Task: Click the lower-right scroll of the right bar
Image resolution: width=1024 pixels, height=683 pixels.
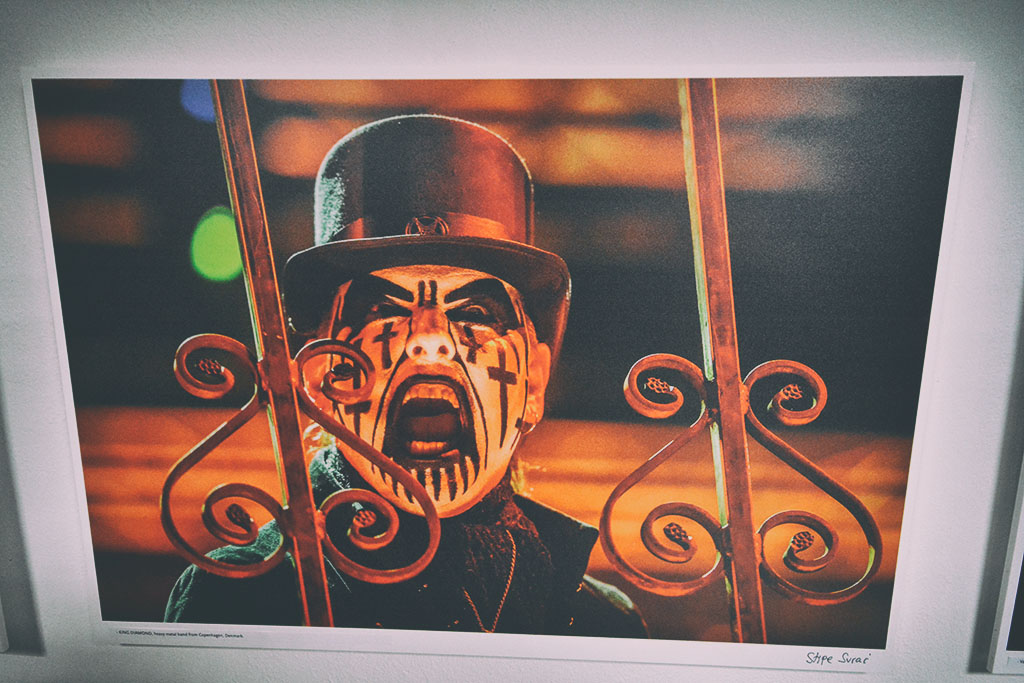Action: coord(800,543)
